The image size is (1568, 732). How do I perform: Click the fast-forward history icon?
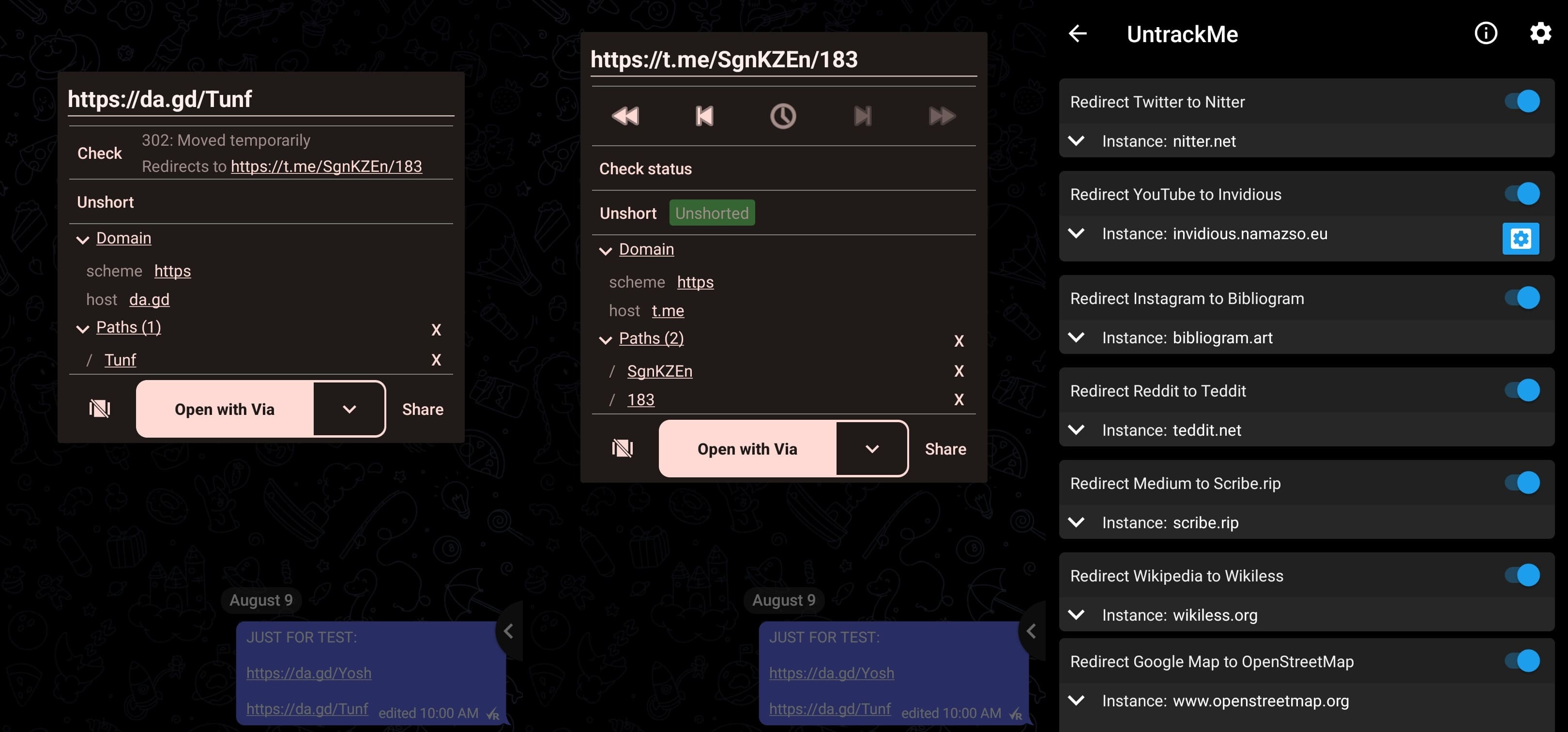(x=942, y=116)
